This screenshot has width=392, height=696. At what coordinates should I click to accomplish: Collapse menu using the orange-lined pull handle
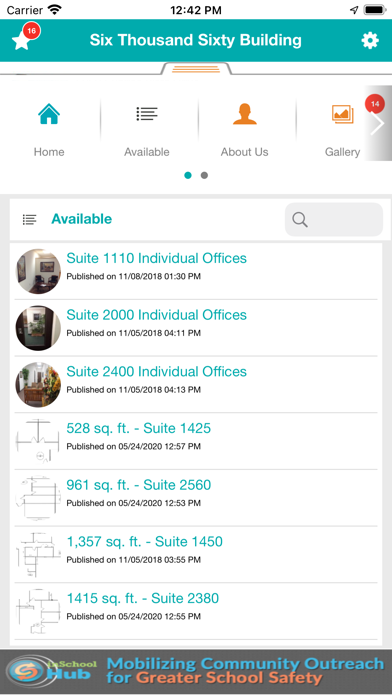pyautogui.click(x=196, y=69)
